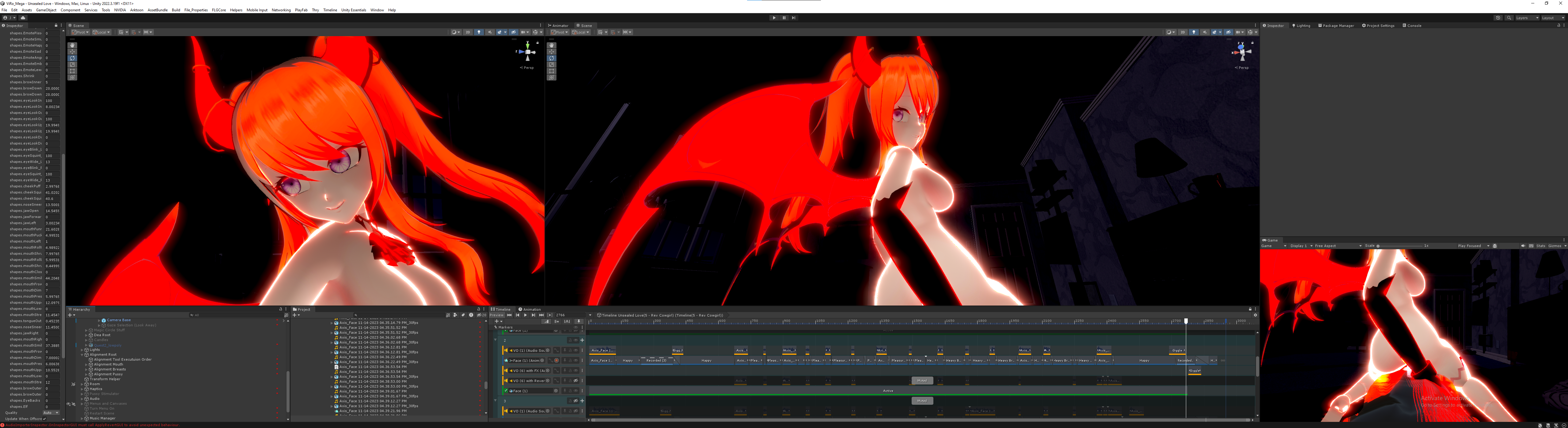Click the Timeline Preview button
This screenshot has width=1568, height=428.
click(497, 315)
